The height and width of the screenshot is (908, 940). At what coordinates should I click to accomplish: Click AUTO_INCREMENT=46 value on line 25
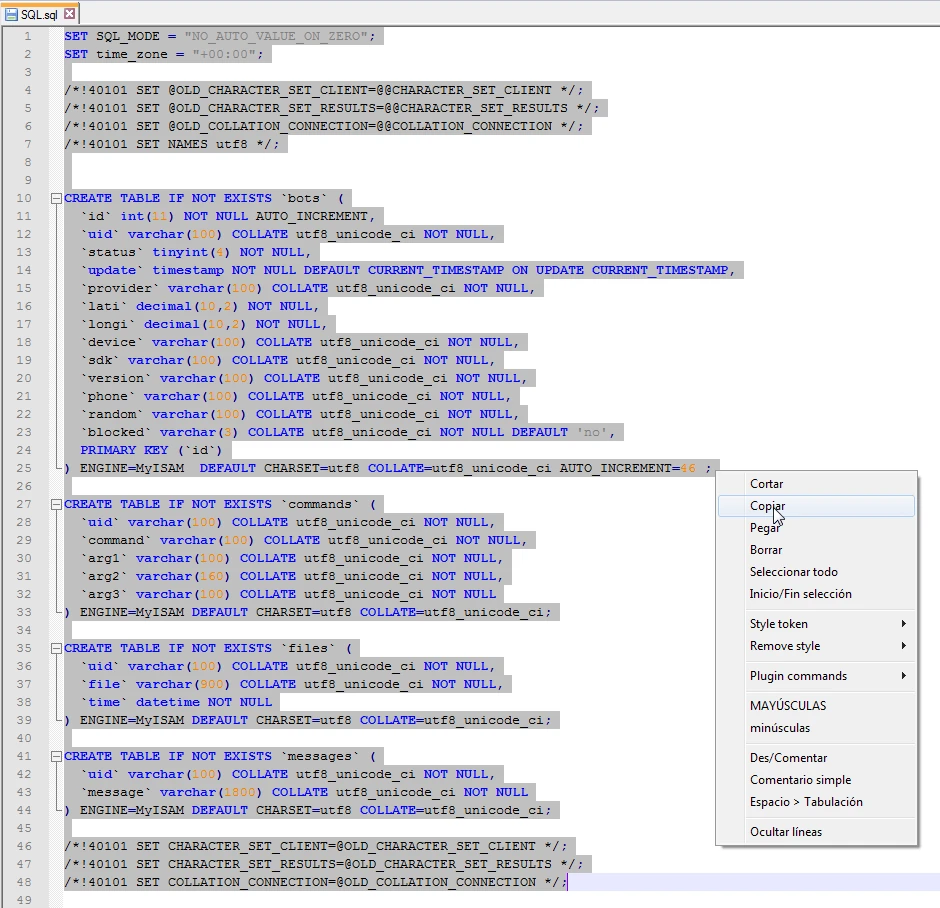click(x=628, y=469)
